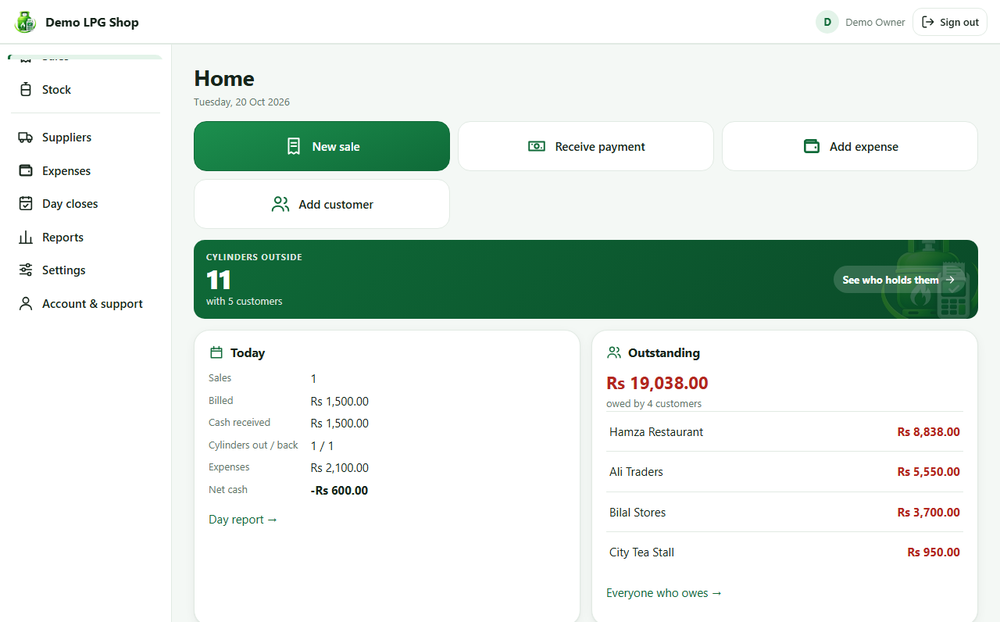Image resolution: width=1000 pixels, height=622 pixels.
Task: Click the Rs 19,038.00 outstanding total
Action: pos(657,383)
